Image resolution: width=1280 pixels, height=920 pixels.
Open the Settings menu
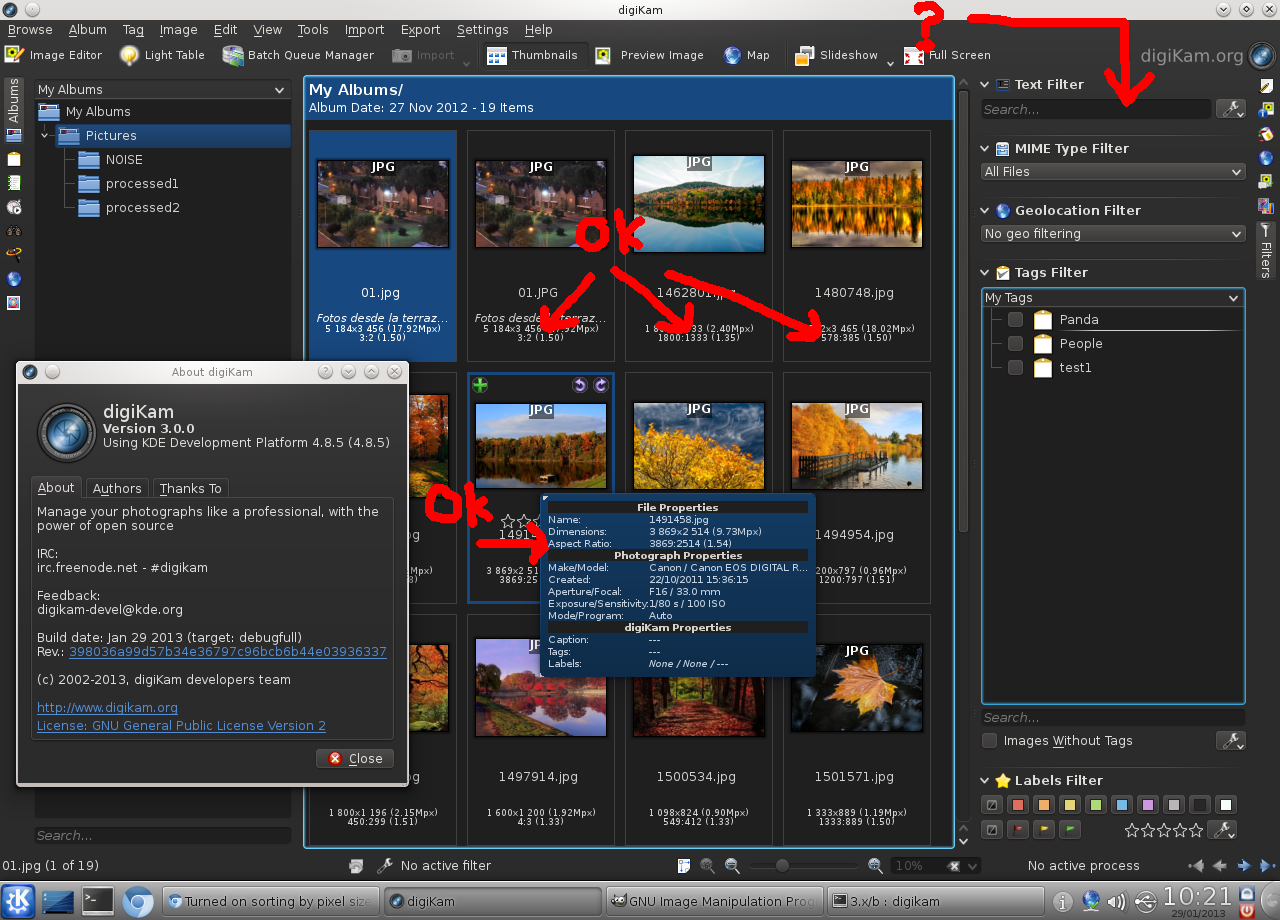482,30
